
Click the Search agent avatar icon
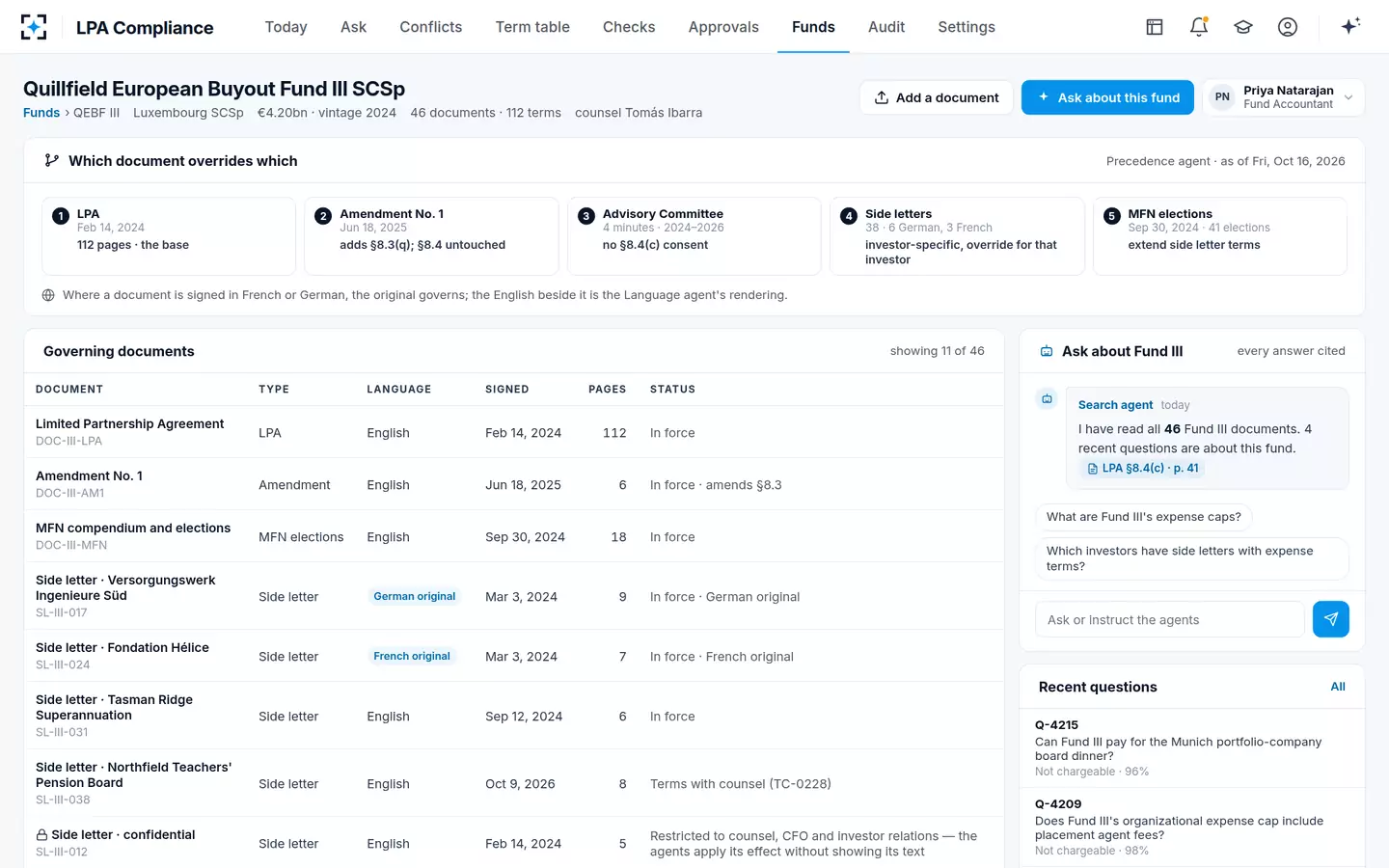1047,398
